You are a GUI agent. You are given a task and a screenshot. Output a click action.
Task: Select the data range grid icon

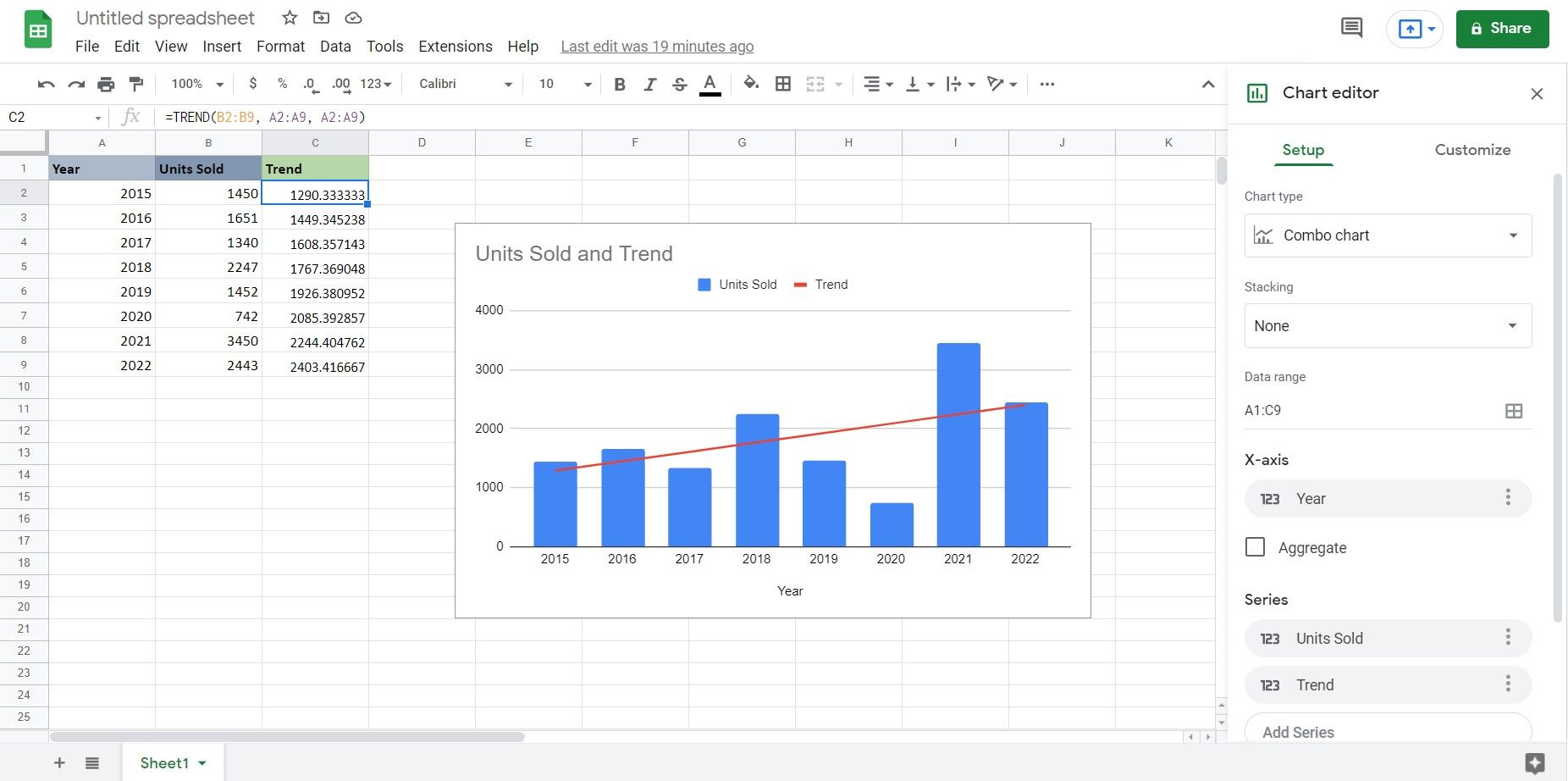click(1515, 411)
